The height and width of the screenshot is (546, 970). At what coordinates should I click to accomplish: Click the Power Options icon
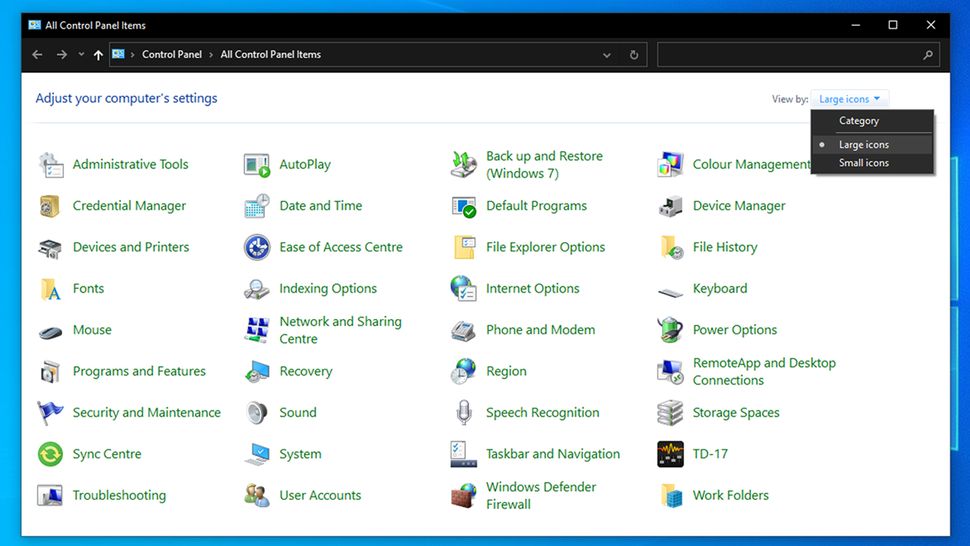(x=670, y=330)
